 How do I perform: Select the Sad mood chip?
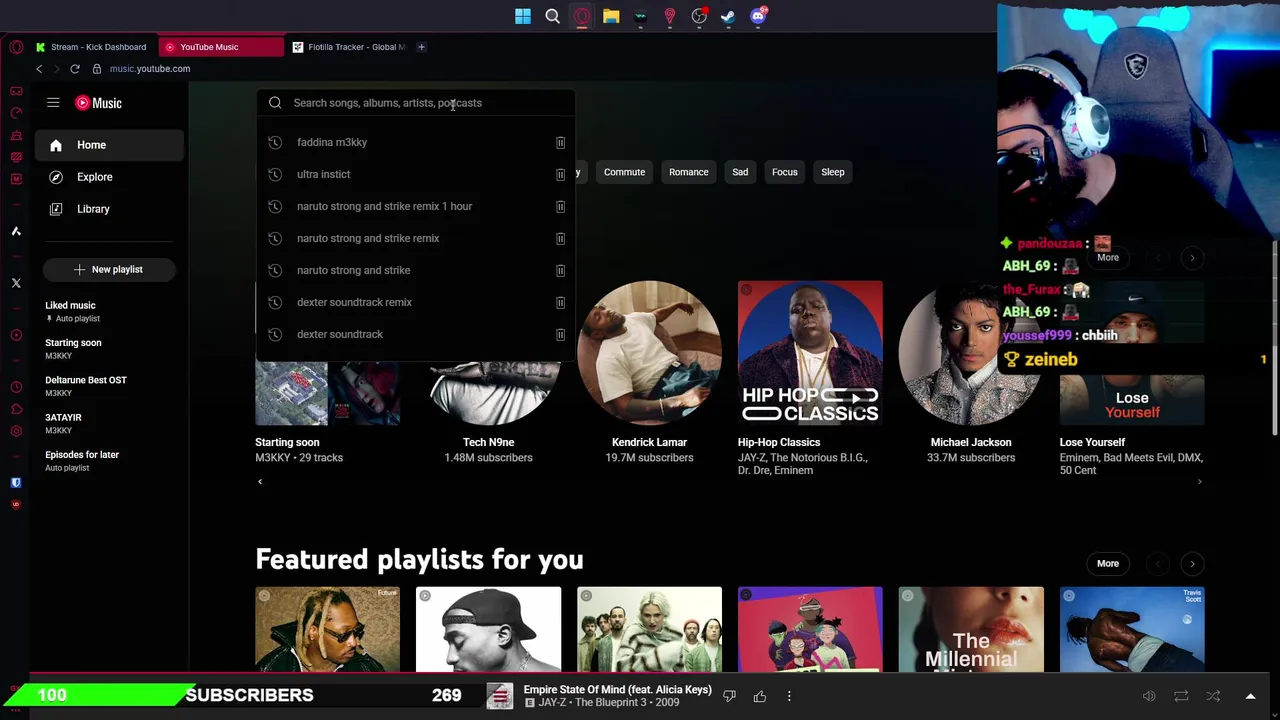(x=740, y=172)
